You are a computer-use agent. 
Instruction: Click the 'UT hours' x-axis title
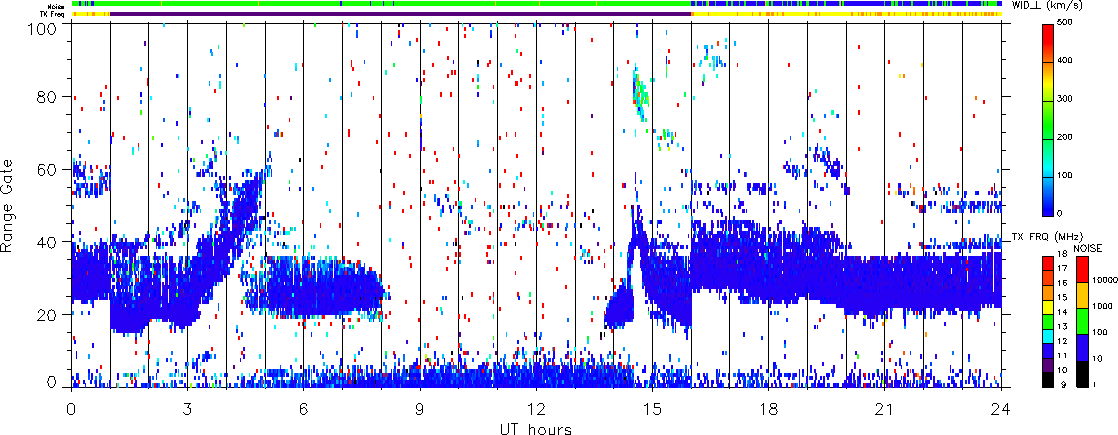(x=536, y=428)
